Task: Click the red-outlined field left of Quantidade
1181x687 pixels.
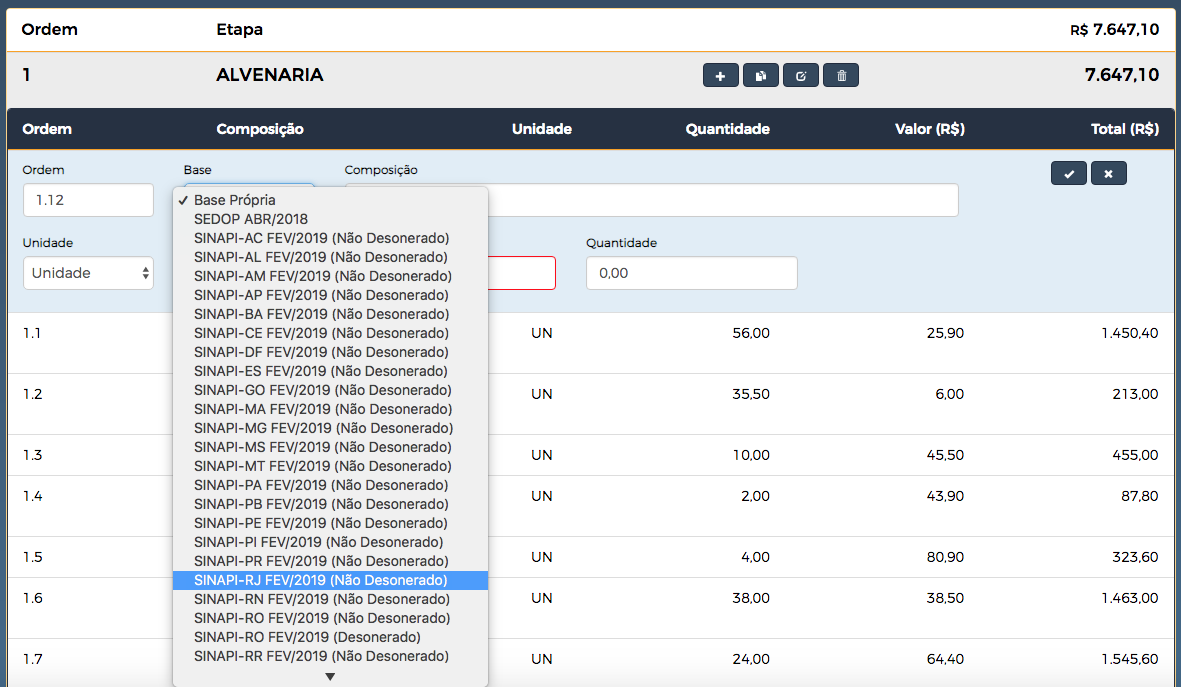Action: pyautogui.click(x=522, y=273)
